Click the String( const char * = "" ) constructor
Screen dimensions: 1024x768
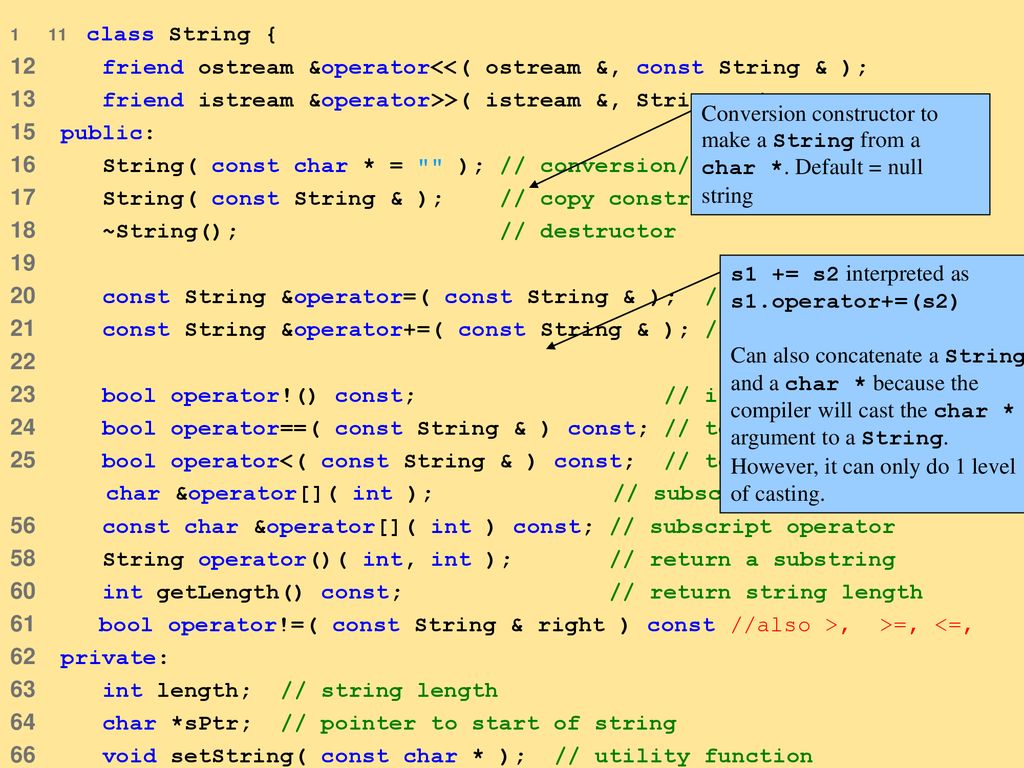tap(293, 166)
